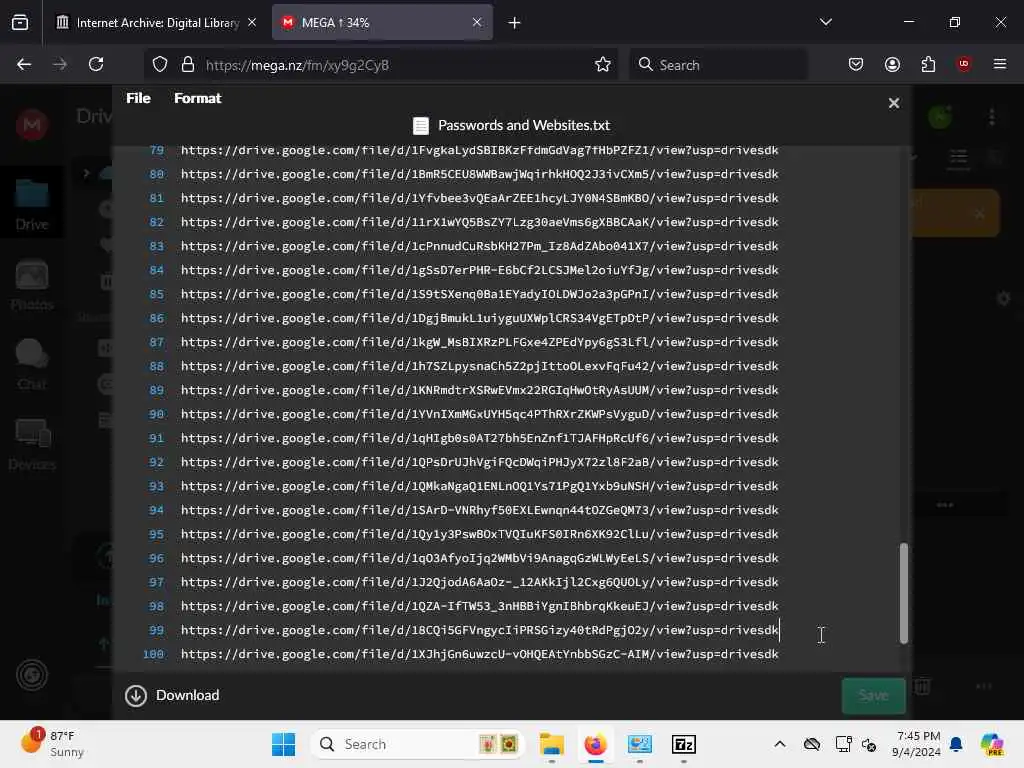Click the tracking protection shield icon

click(x=160, y=65)
